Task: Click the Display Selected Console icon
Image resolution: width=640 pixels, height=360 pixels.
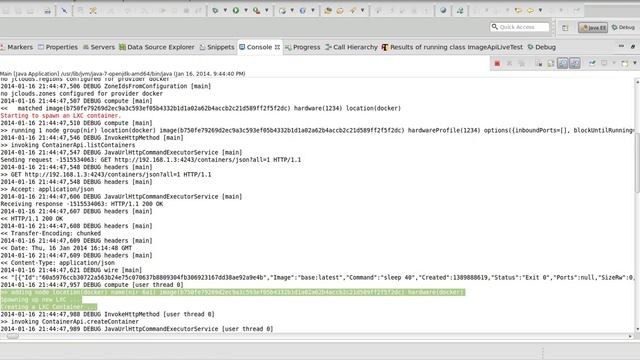Action: [604, 63]
